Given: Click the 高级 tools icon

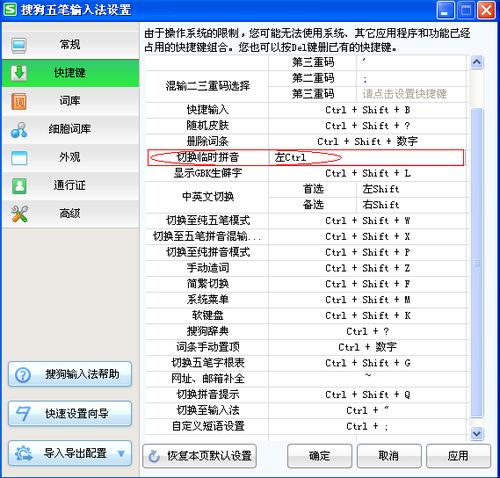Looking at the screenshot, I should point(19,214).
